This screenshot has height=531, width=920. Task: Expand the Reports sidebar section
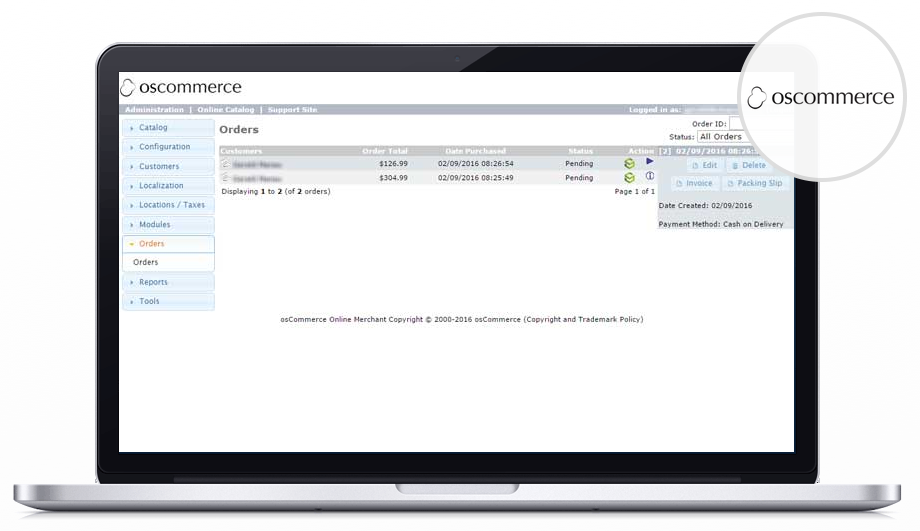(168, 282)
